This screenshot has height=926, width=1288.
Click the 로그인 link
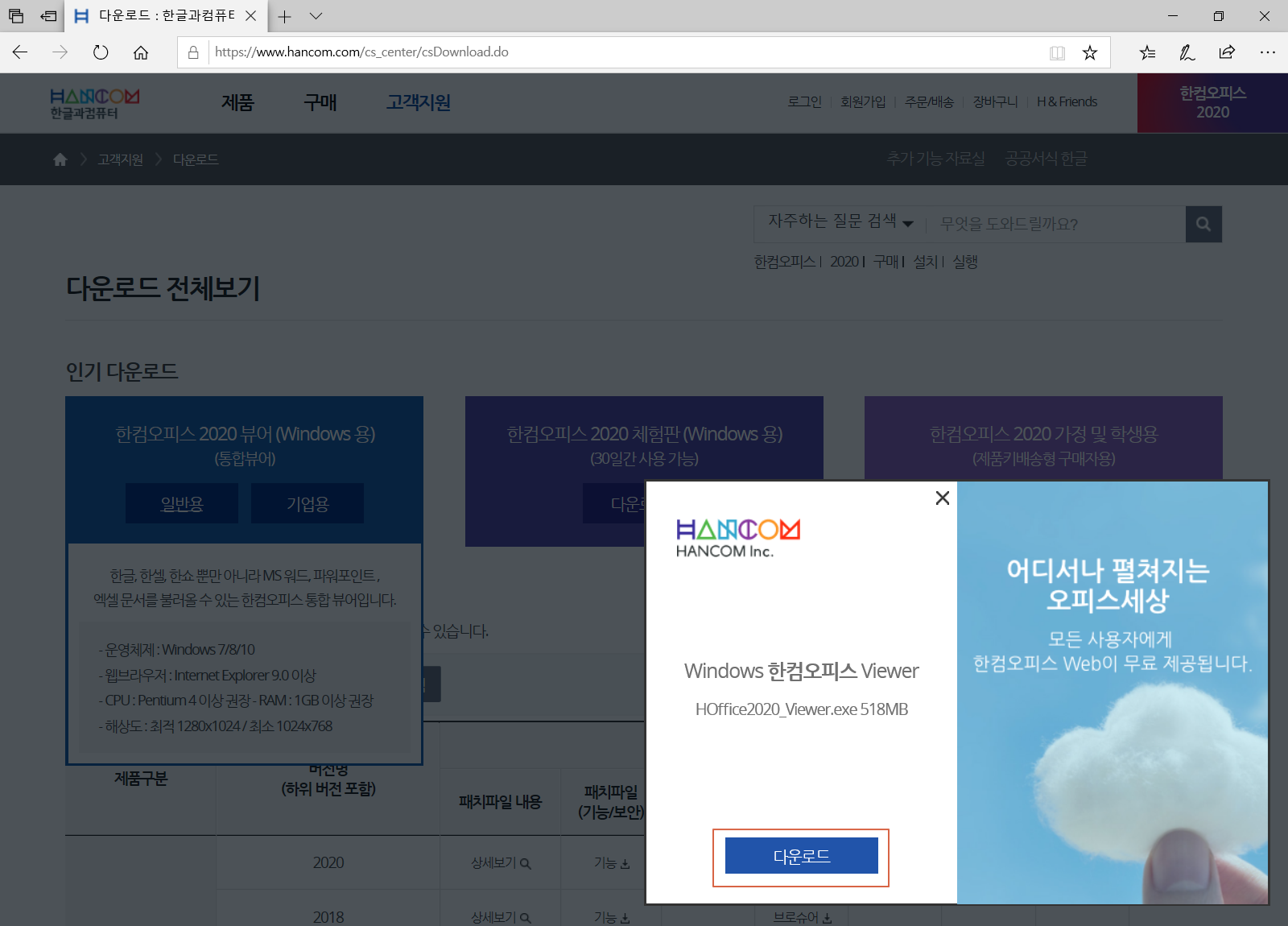click(804, 101)
